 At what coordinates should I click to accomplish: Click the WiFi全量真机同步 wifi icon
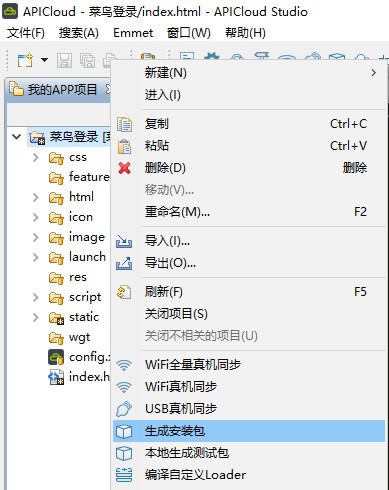(124, 365)
